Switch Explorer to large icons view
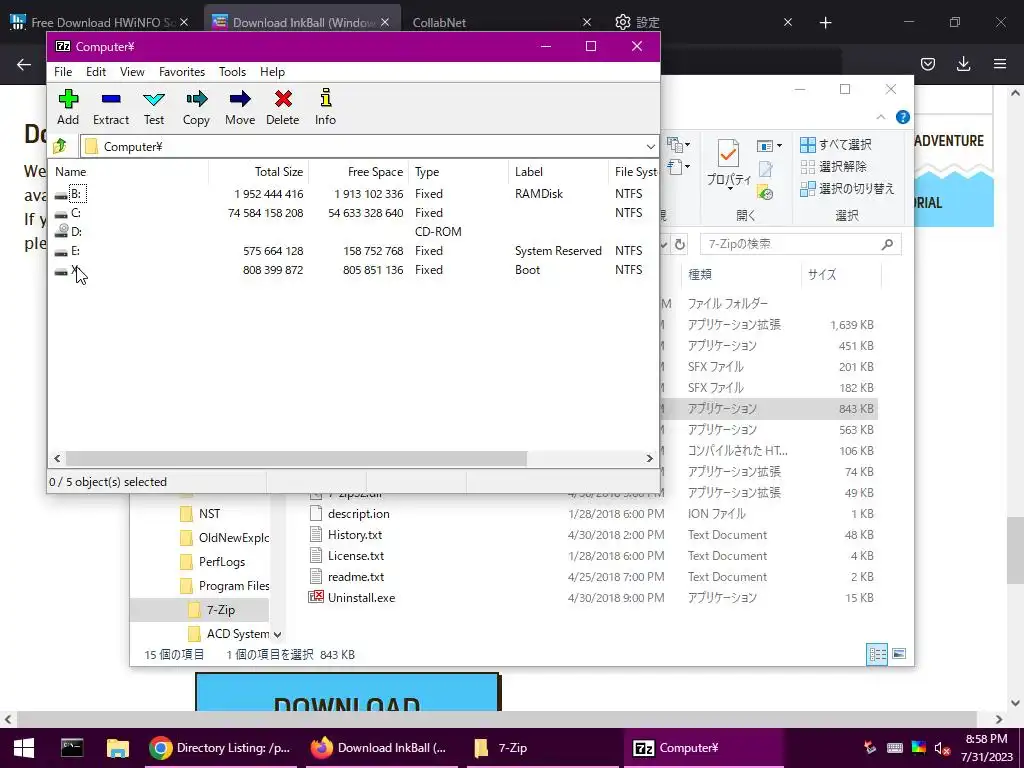Image resolution: width=1024 pixels, height=768 pixels. (x=899, y=654)
